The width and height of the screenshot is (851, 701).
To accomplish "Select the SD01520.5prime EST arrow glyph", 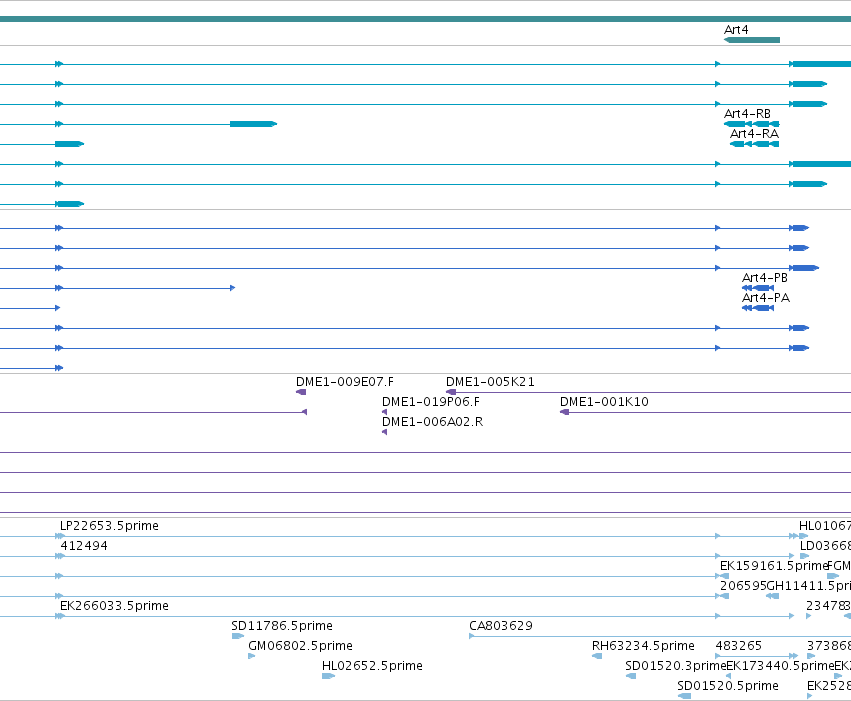I will click(x=684, y=696).
